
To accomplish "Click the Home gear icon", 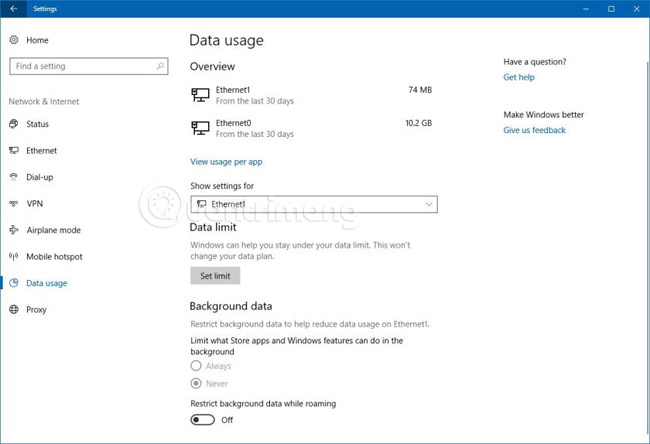I will tap(14, 40).
